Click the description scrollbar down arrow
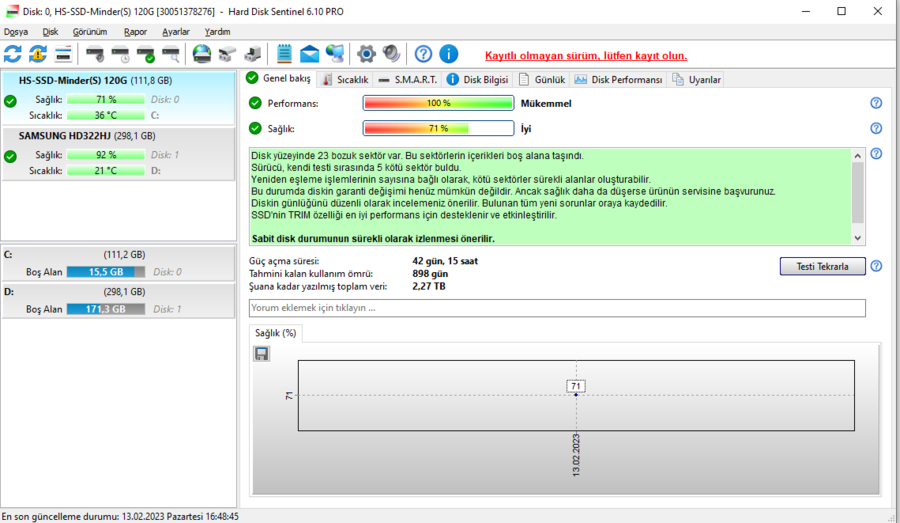The height and width of the screenshot is (523, 900). [x=858, y=238]
